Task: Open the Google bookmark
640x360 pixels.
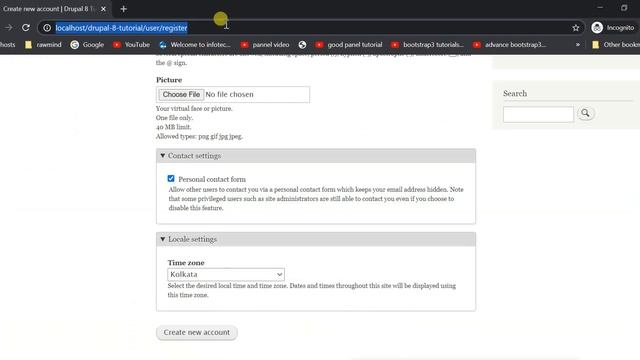Action: pos(87,44)
